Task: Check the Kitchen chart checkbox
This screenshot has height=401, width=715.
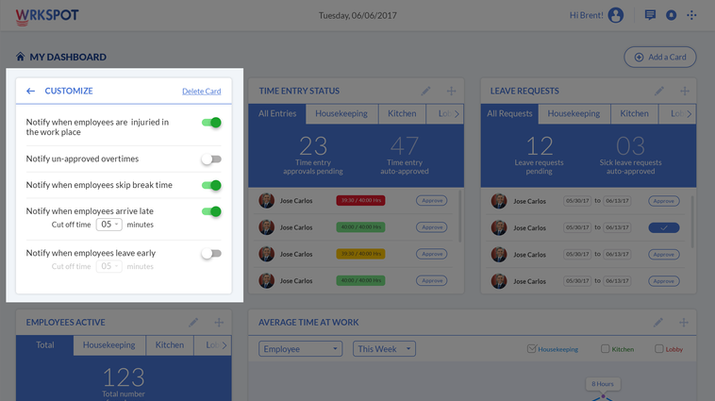Action: tap(605, 349)
